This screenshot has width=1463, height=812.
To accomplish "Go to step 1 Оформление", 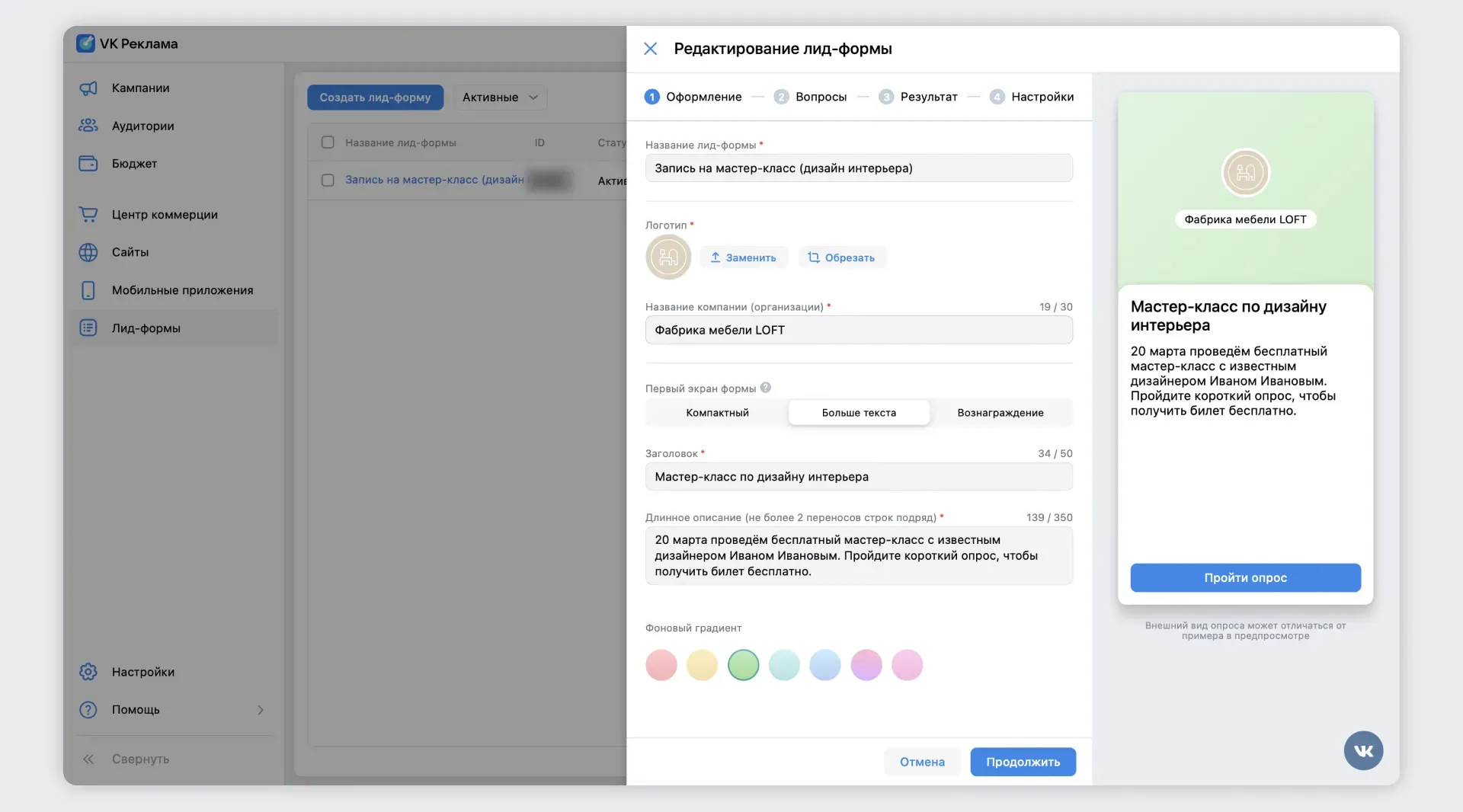I will click(x=693, y=97).
